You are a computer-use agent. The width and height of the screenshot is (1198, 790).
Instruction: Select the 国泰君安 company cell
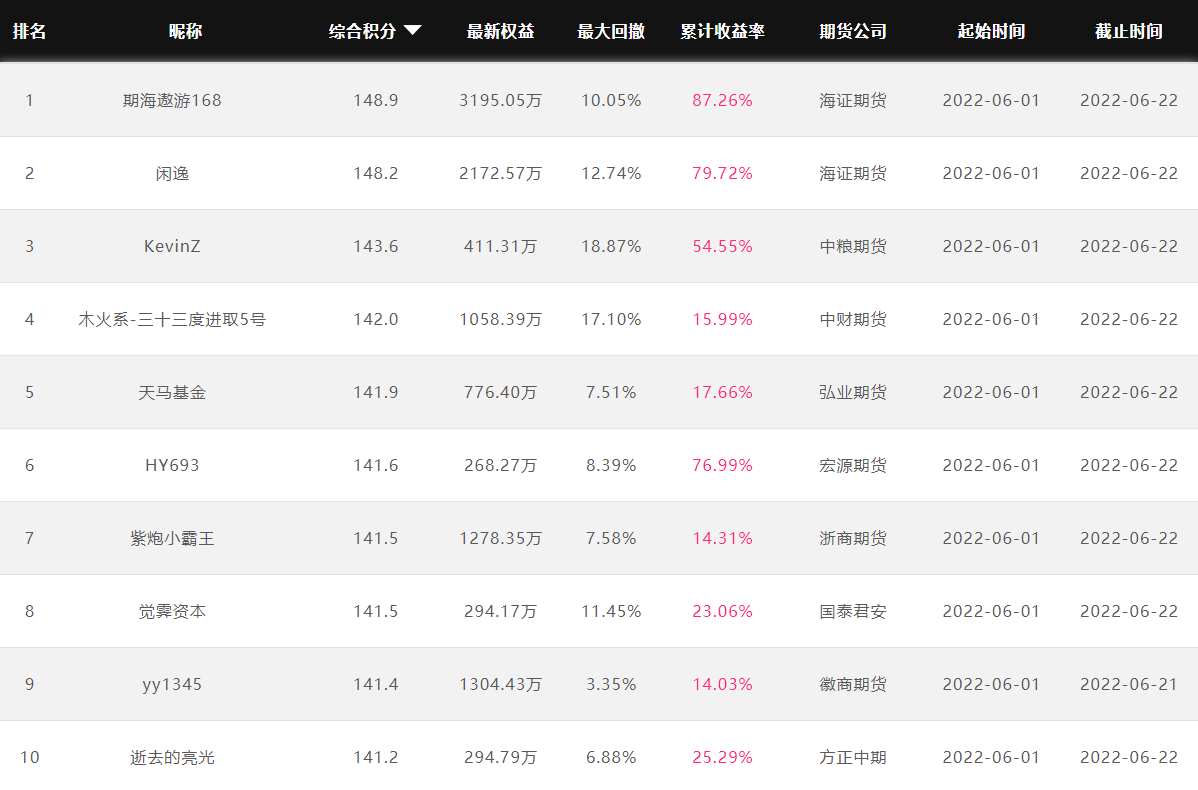[x=853, y=611]
